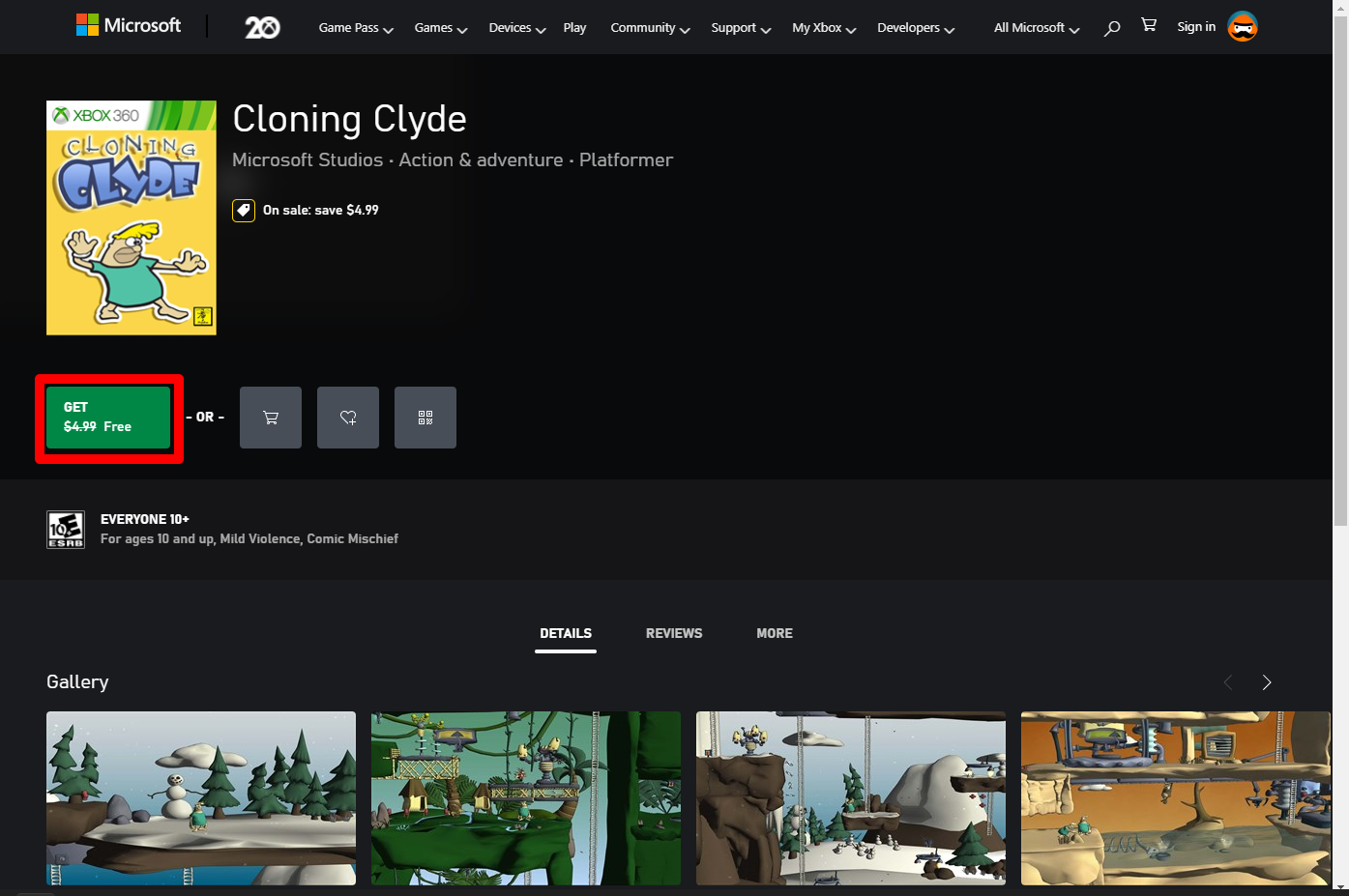Open the orange laboratory gallery screenshot
The height and width of the screenshot is (896, 1349).
pyautogui.click(x=1176, y=798)
